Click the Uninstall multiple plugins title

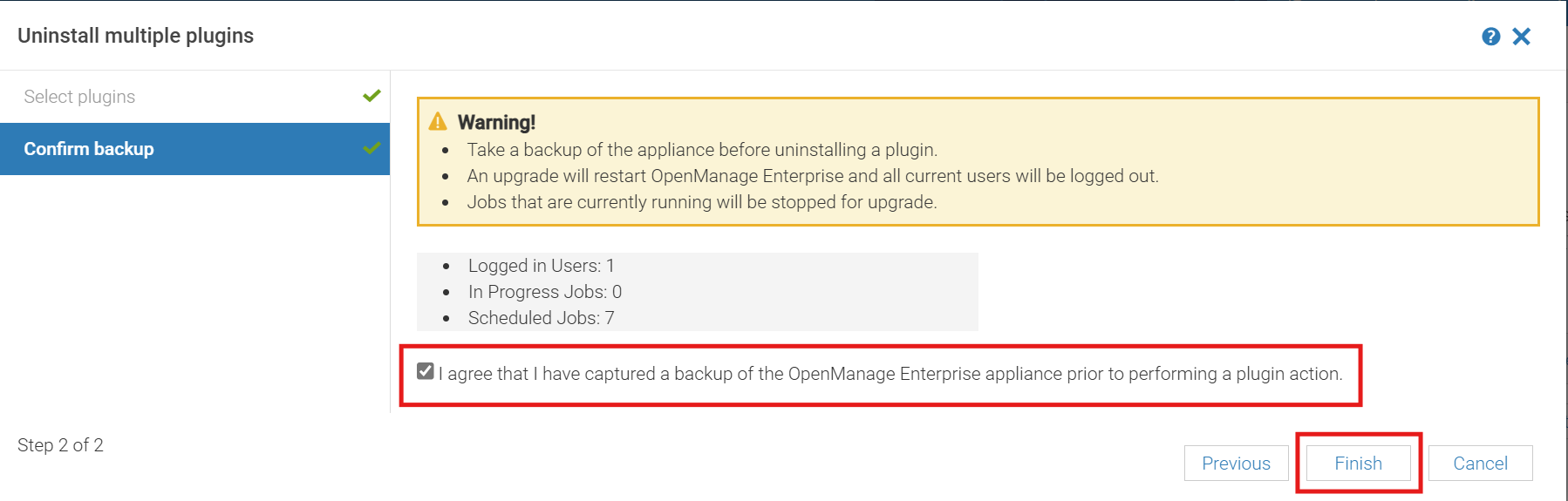coord(135,36)
